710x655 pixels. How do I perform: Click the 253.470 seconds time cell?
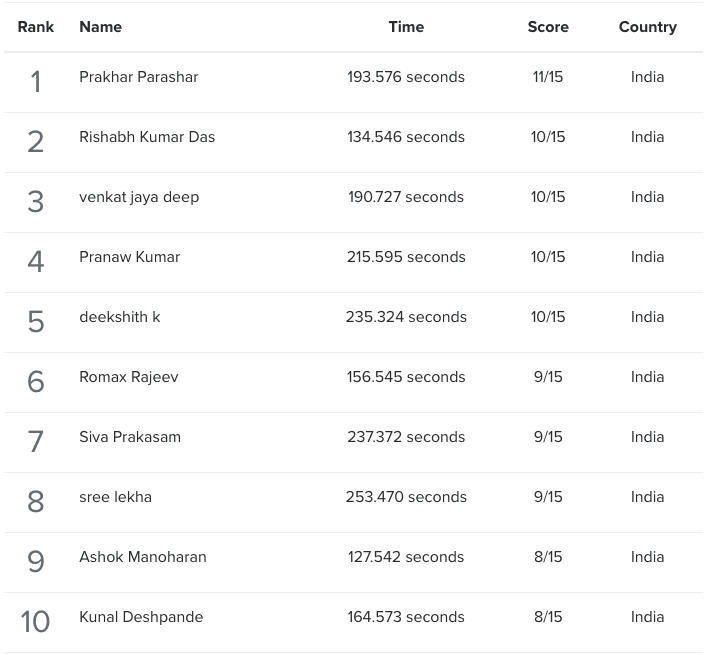(x=406, y=497)
